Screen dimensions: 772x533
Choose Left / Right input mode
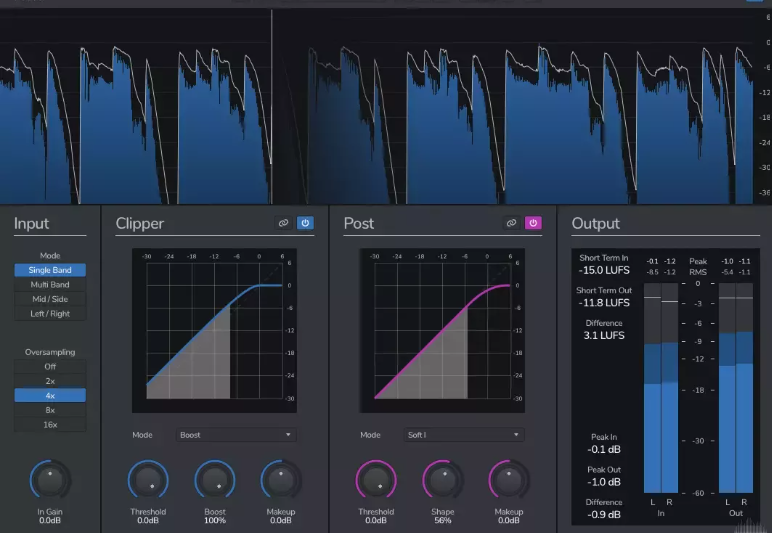50,314
